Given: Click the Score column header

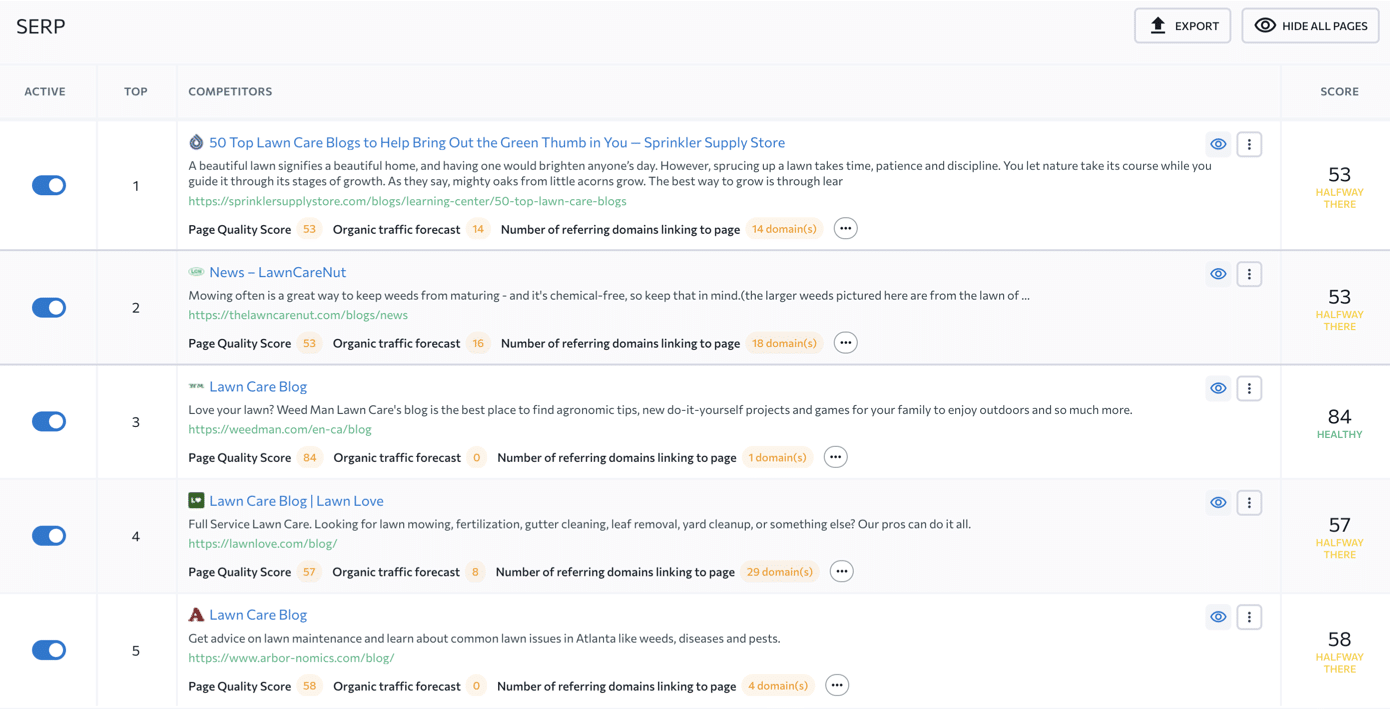Looking at the screenshot, I should [x=1339, y=91].
